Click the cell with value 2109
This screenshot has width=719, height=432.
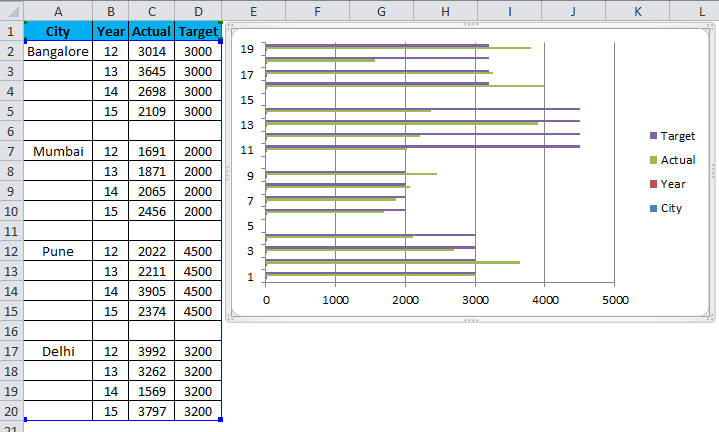tap(152, 111)
